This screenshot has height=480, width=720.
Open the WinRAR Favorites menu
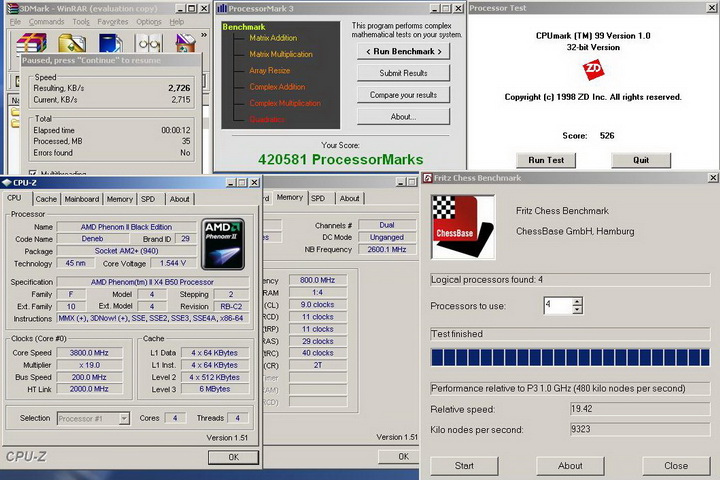click(112, 22)
